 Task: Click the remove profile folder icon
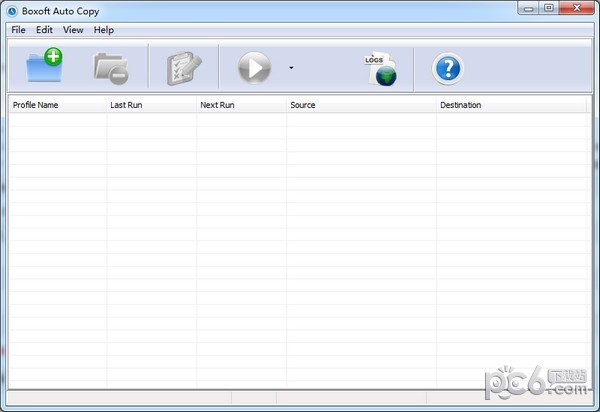111,68
